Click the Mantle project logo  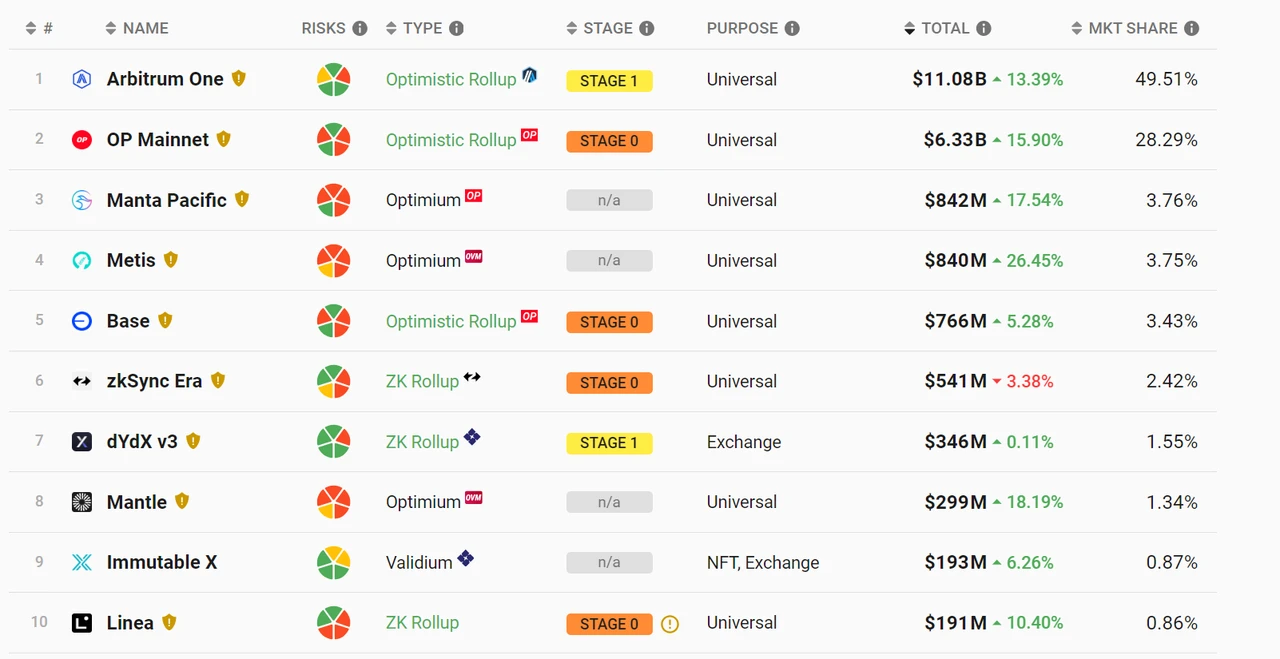coord(82,502)
